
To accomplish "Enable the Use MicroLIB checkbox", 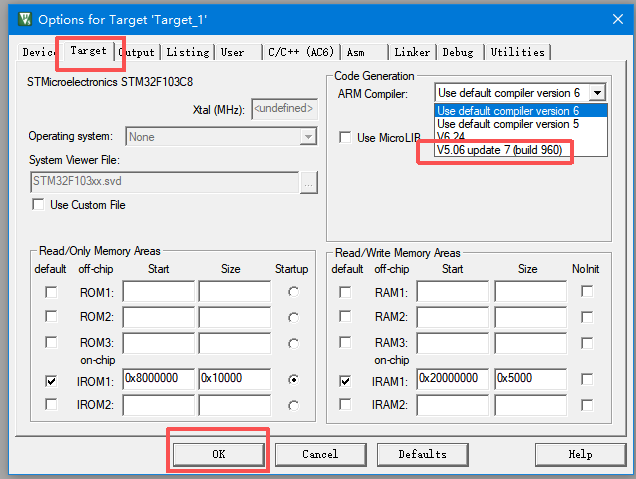I will 345,137.
